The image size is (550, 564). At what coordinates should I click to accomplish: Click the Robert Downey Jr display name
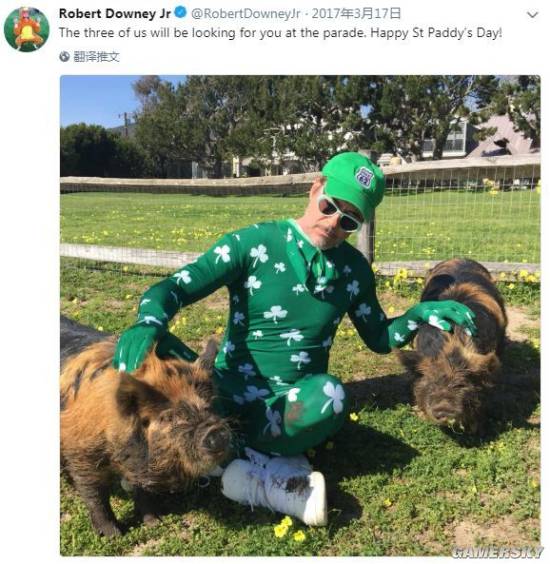tap(115, 14)
